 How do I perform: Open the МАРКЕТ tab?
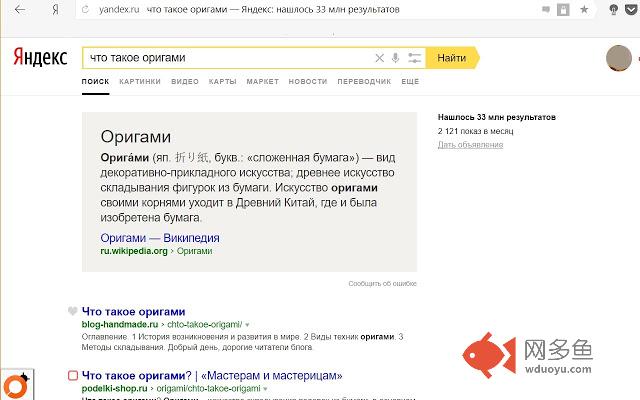[x=262, y=82]
